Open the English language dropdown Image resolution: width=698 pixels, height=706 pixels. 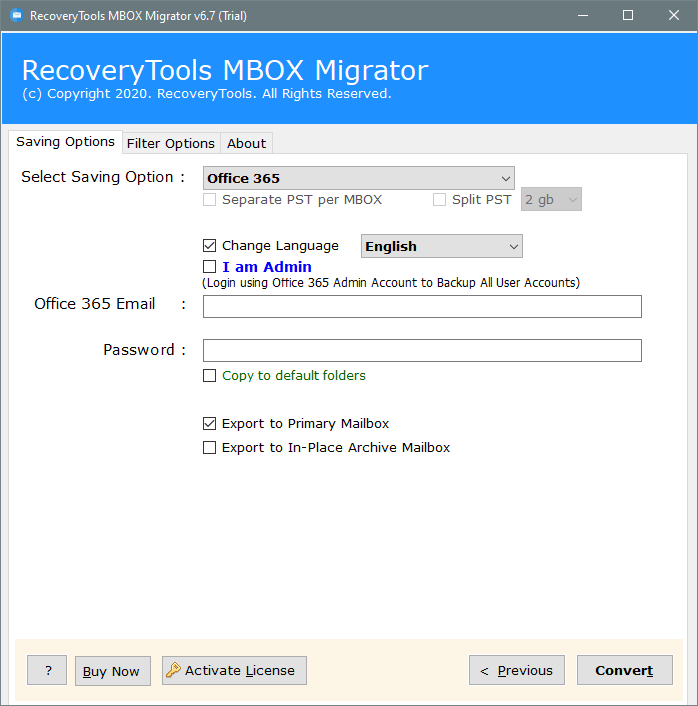[442, 246]
